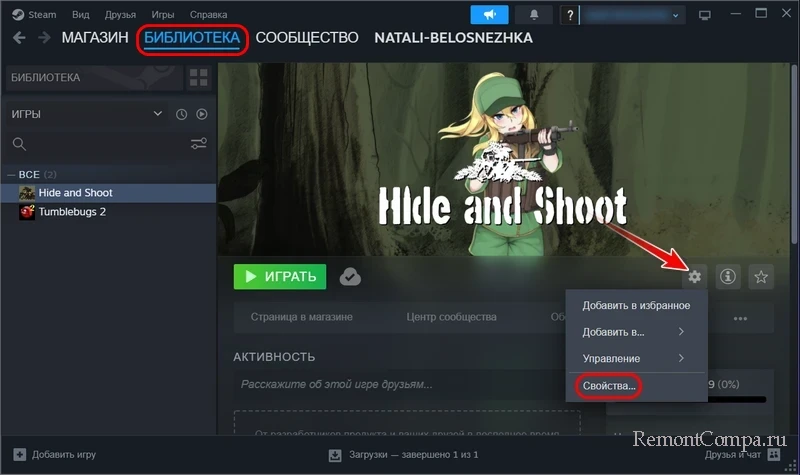Toggle the ready-to-play filter icon
Viewport: 800px width, 475px height.
pyautogui.click(x=201, y=115)
